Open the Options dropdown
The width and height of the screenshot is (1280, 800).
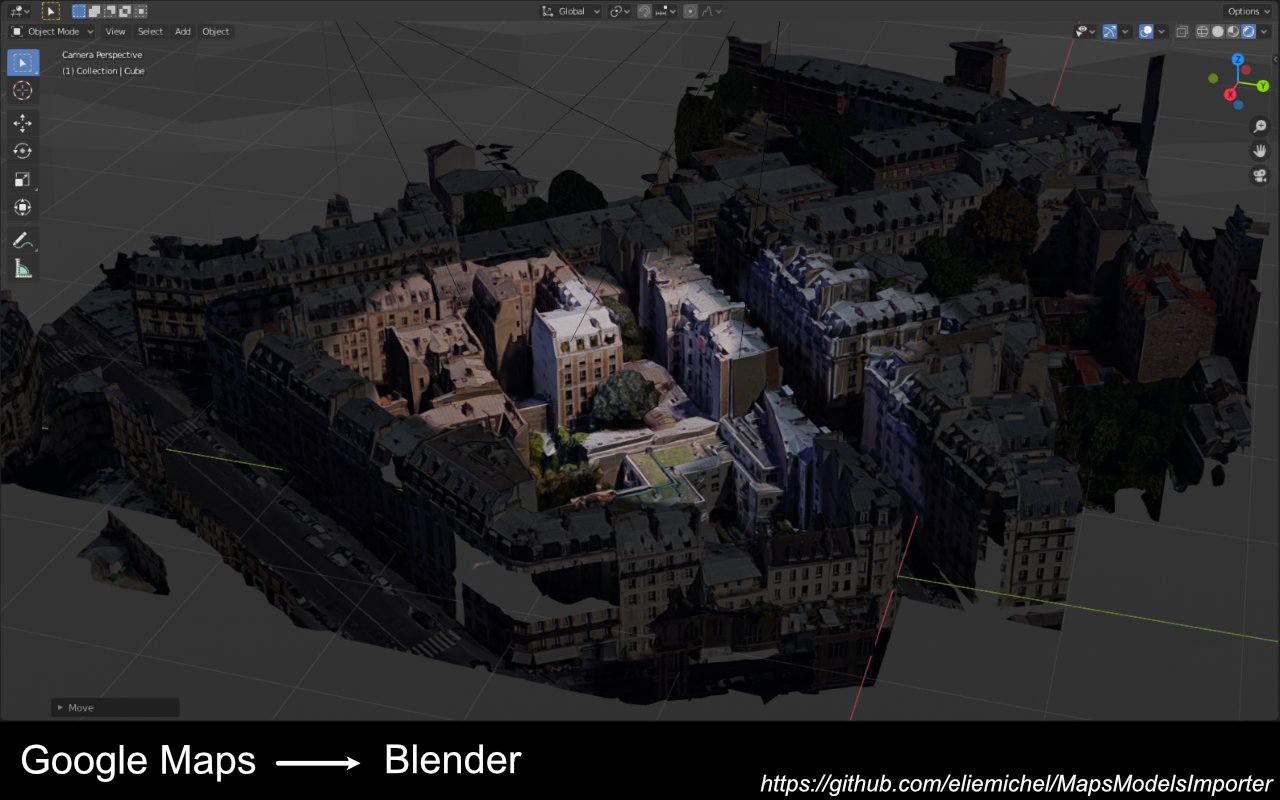click(1248, 11)
